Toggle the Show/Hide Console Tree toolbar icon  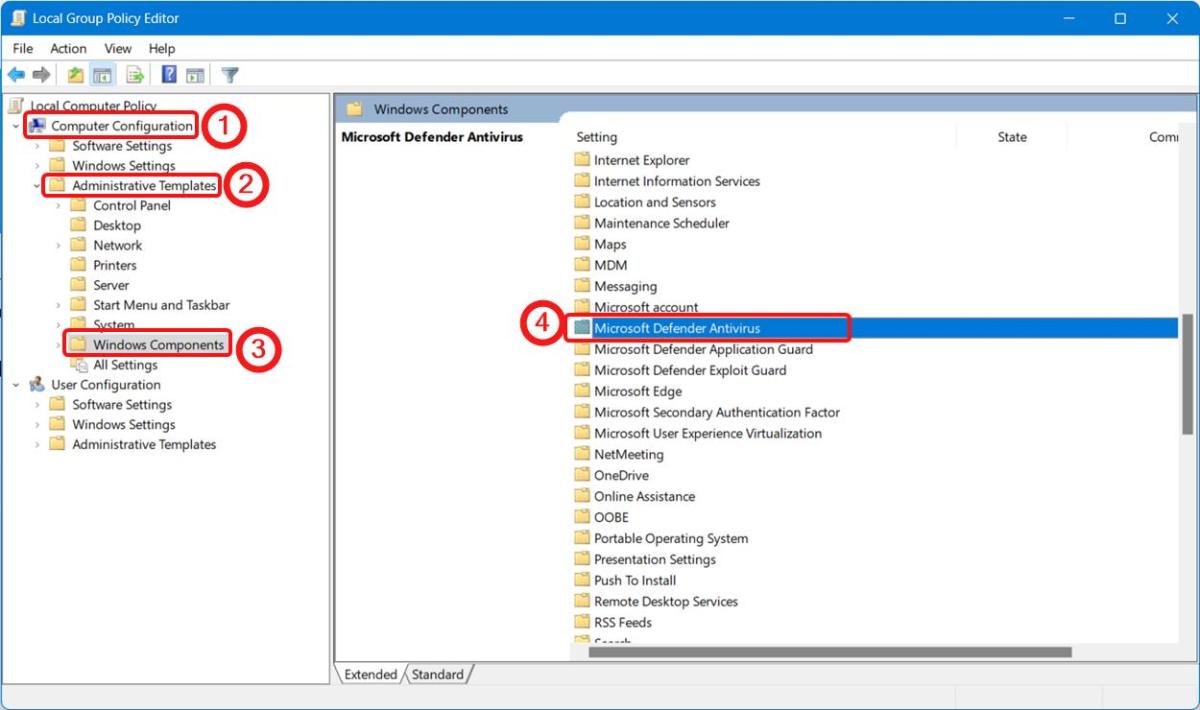101,73
